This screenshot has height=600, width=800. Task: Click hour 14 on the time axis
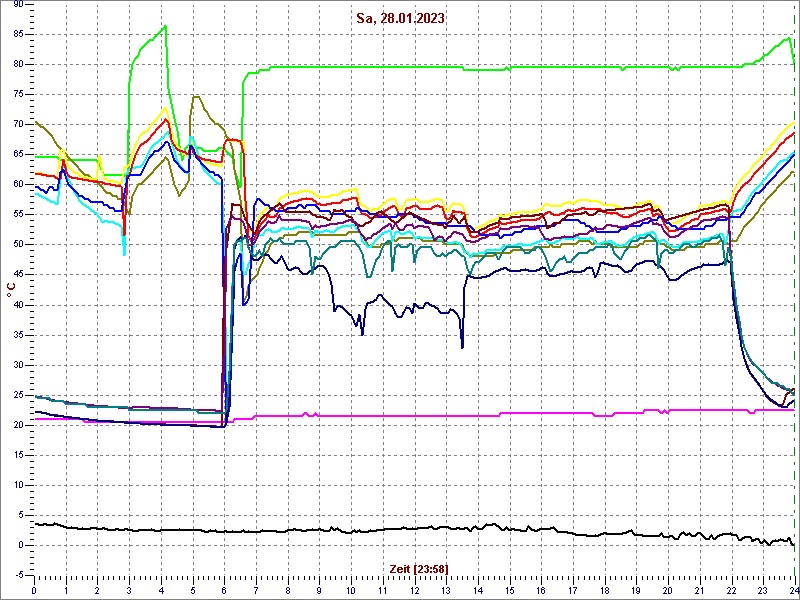pyautogui.click(x=478, y=588)
